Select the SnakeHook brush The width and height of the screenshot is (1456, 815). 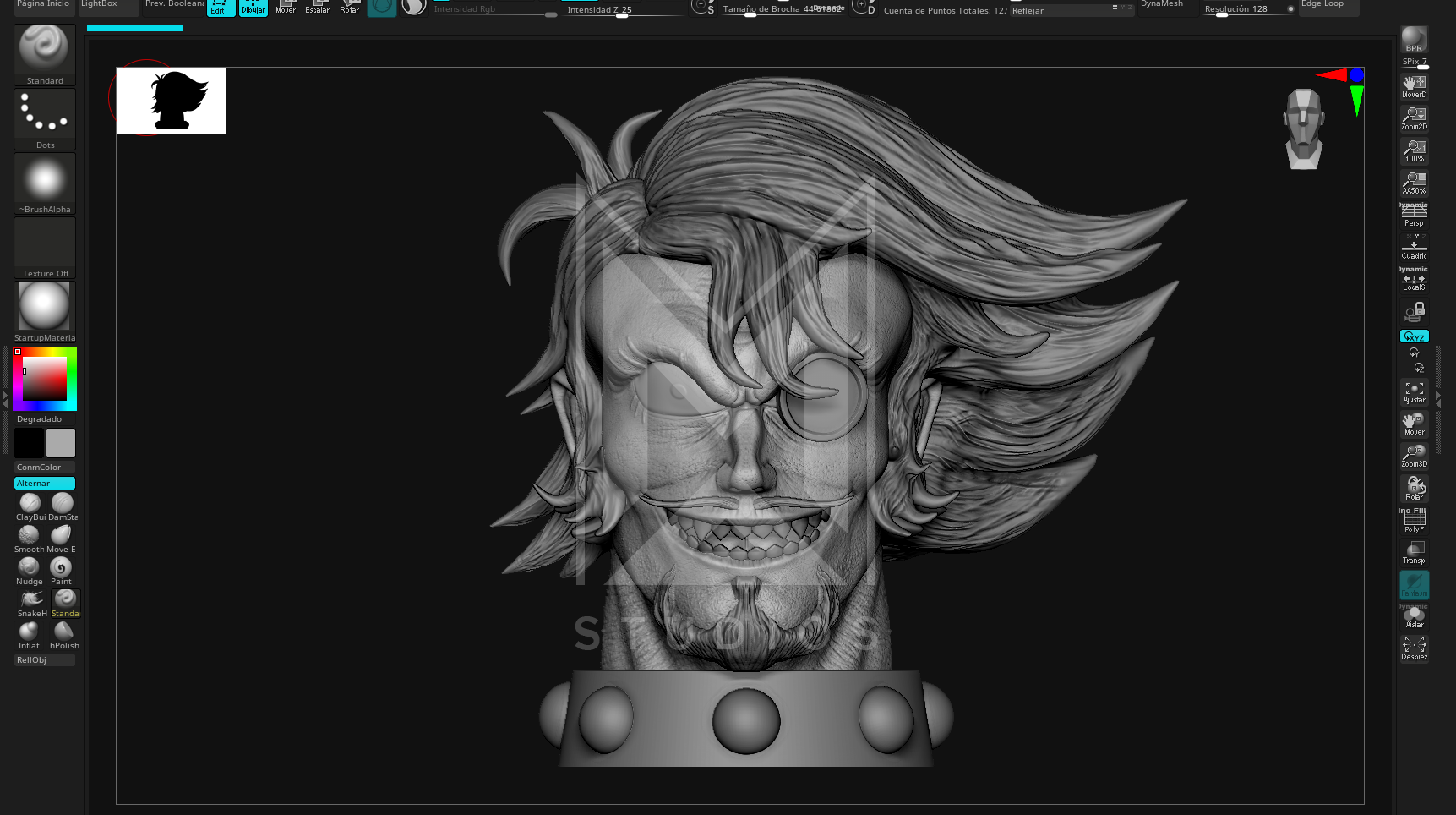coord(31,600)
